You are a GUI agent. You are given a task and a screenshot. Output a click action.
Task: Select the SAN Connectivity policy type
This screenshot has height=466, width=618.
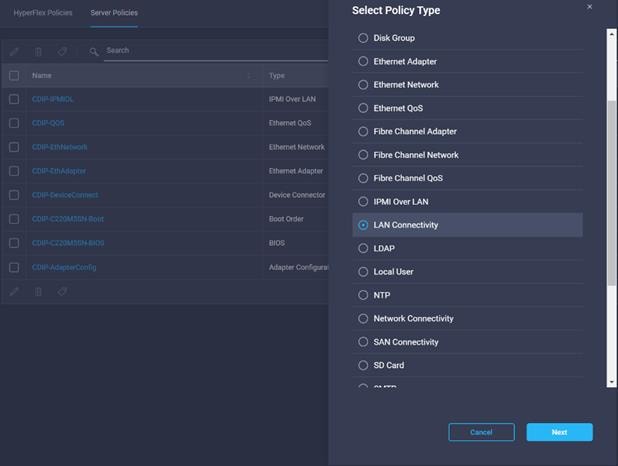coord(363,342)
